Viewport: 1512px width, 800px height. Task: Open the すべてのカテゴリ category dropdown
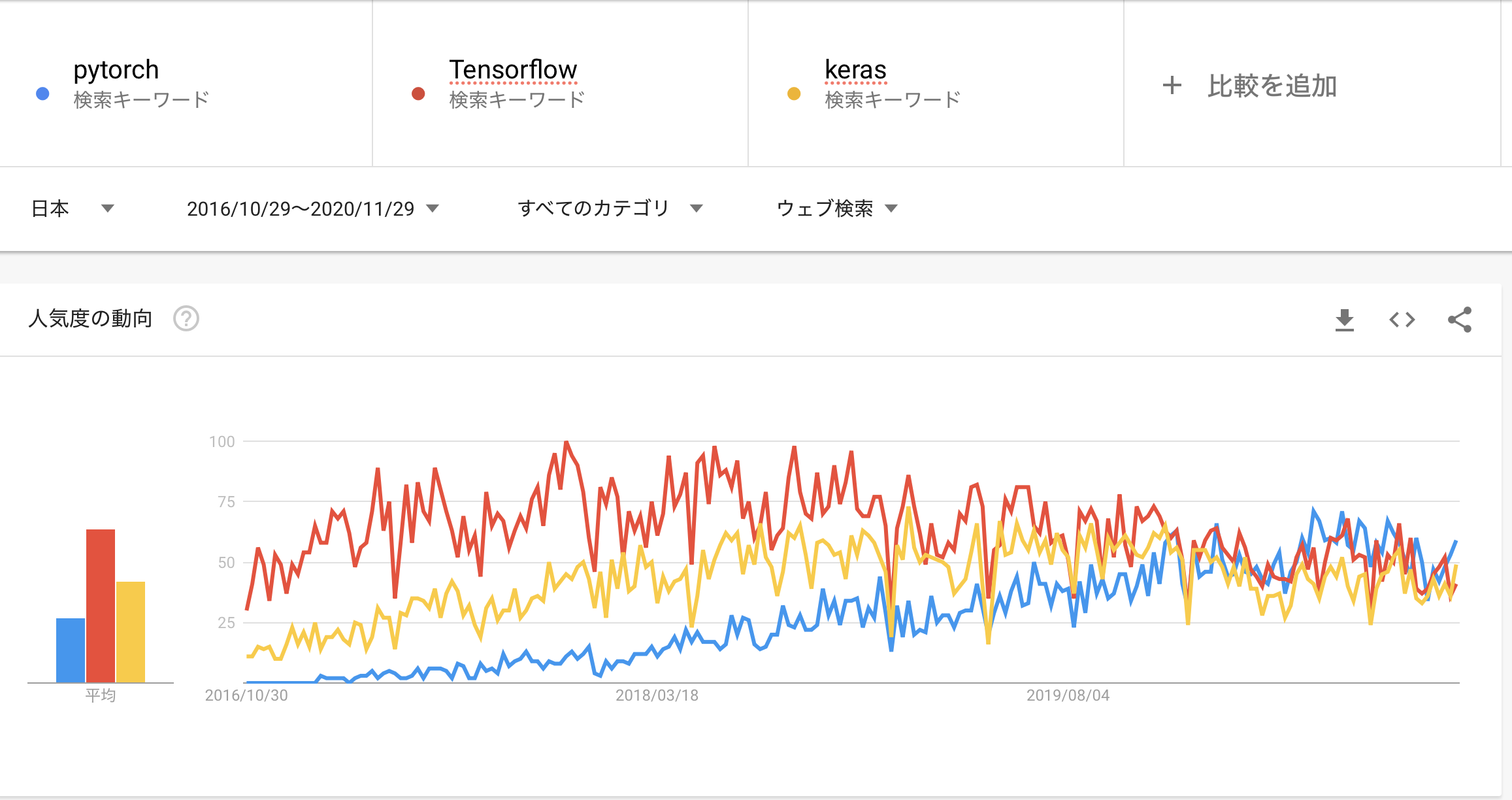click(610, 208)
